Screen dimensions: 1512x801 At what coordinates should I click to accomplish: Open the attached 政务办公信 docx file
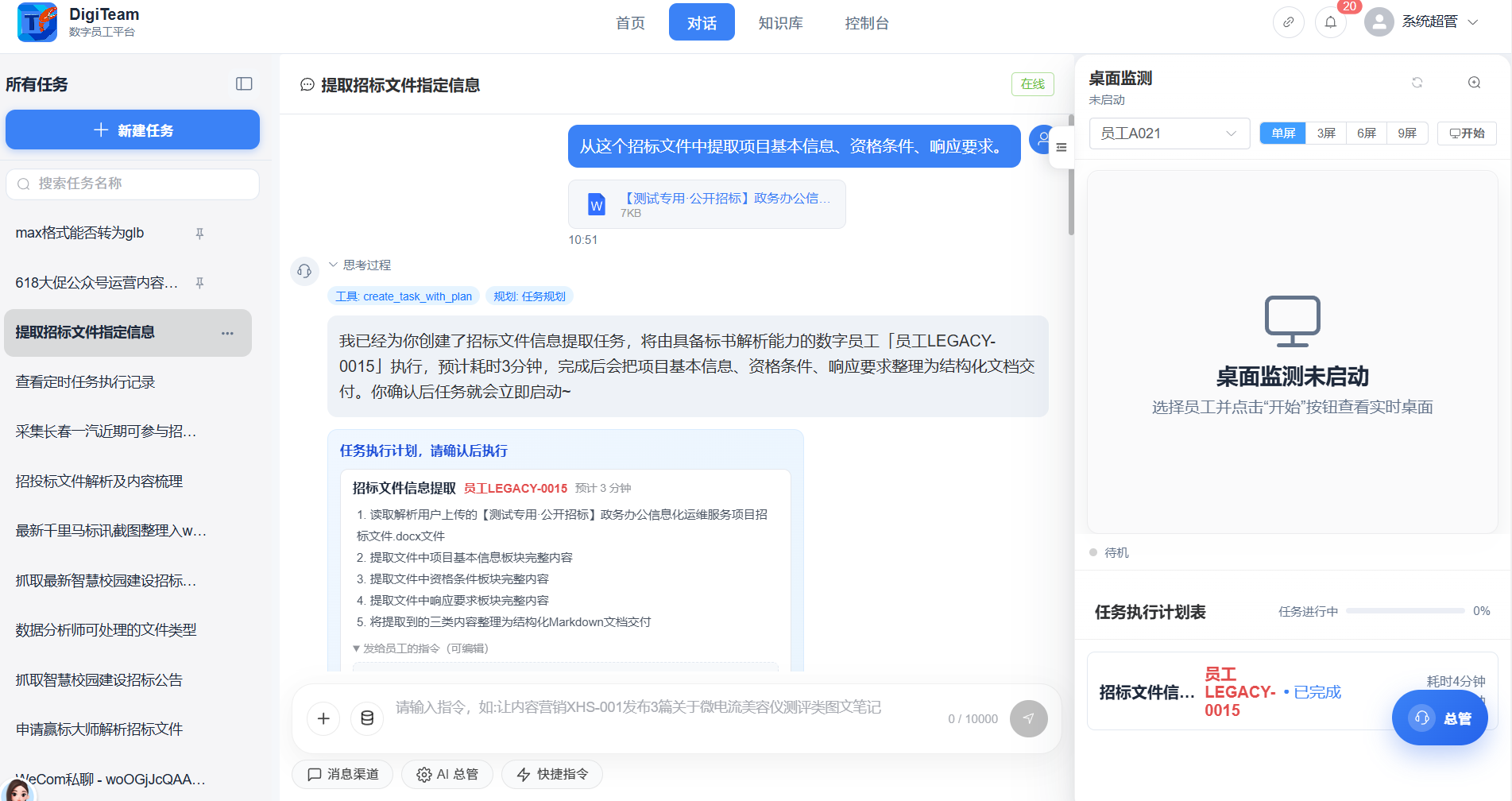point(707,204)
